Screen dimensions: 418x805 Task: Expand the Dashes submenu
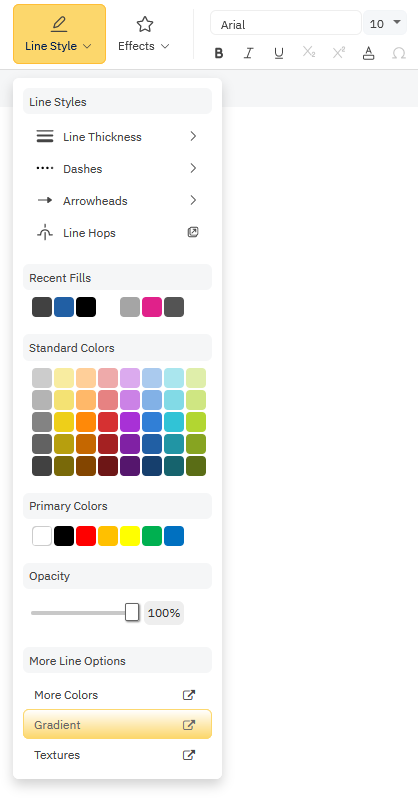117,169
